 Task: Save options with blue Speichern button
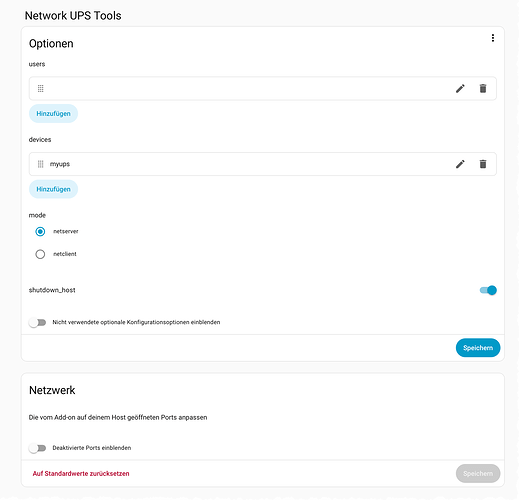[x=478, y=348]
